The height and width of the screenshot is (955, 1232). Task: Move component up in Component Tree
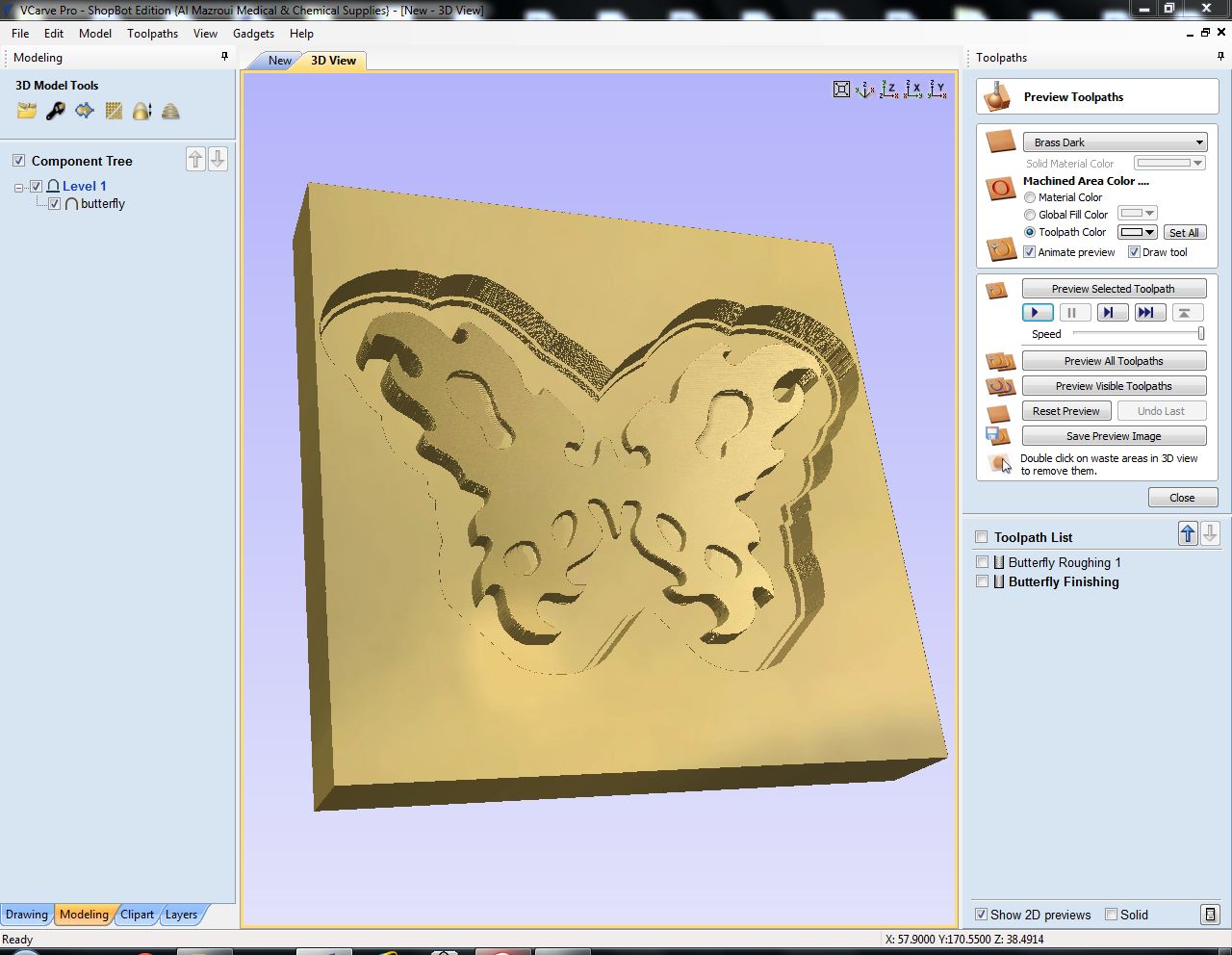click(195, 159)
